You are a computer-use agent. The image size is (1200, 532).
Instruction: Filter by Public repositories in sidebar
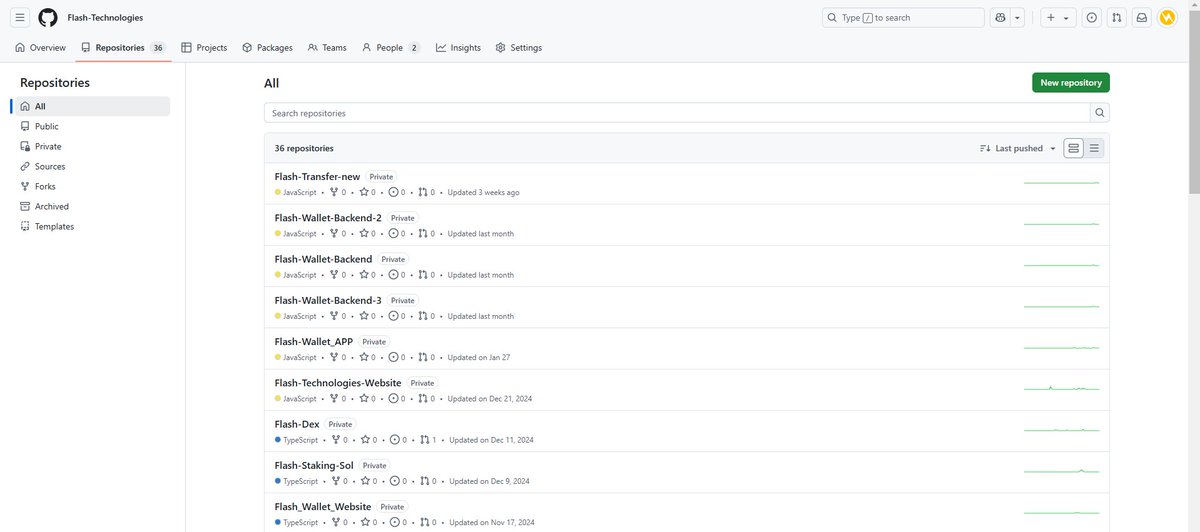click(91, 126)
